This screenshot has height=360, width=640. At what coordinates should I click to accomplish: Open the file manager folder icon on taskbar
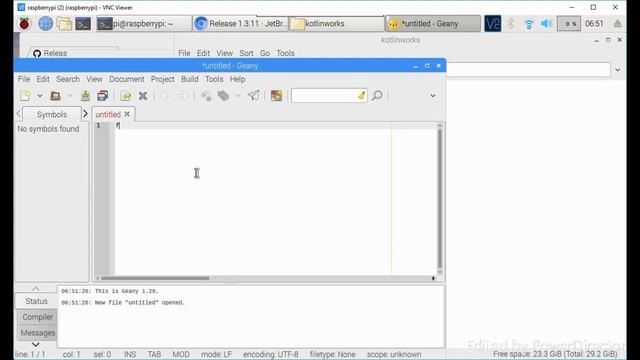click(64, 24)
